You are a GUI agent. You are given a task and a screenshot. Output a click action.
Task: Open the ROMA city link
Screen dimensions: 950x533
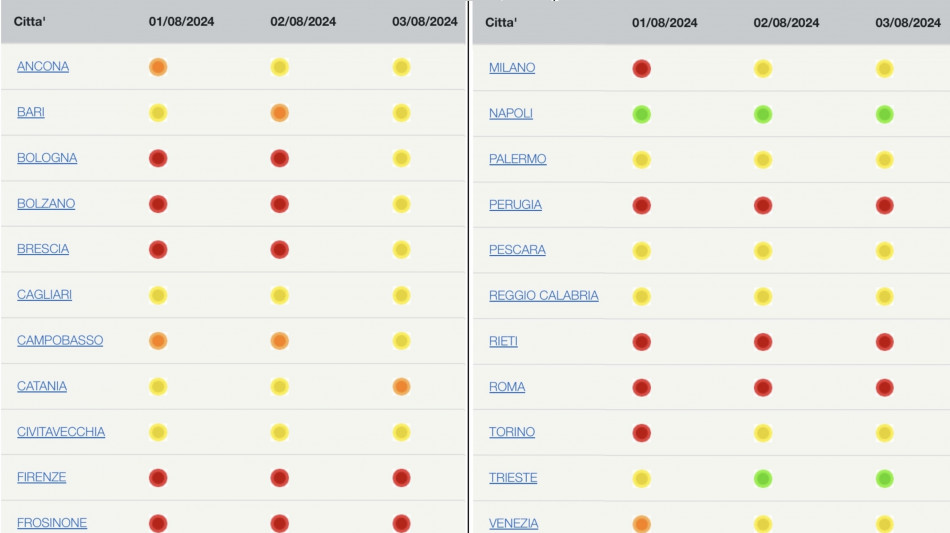[x=507, y=387]
